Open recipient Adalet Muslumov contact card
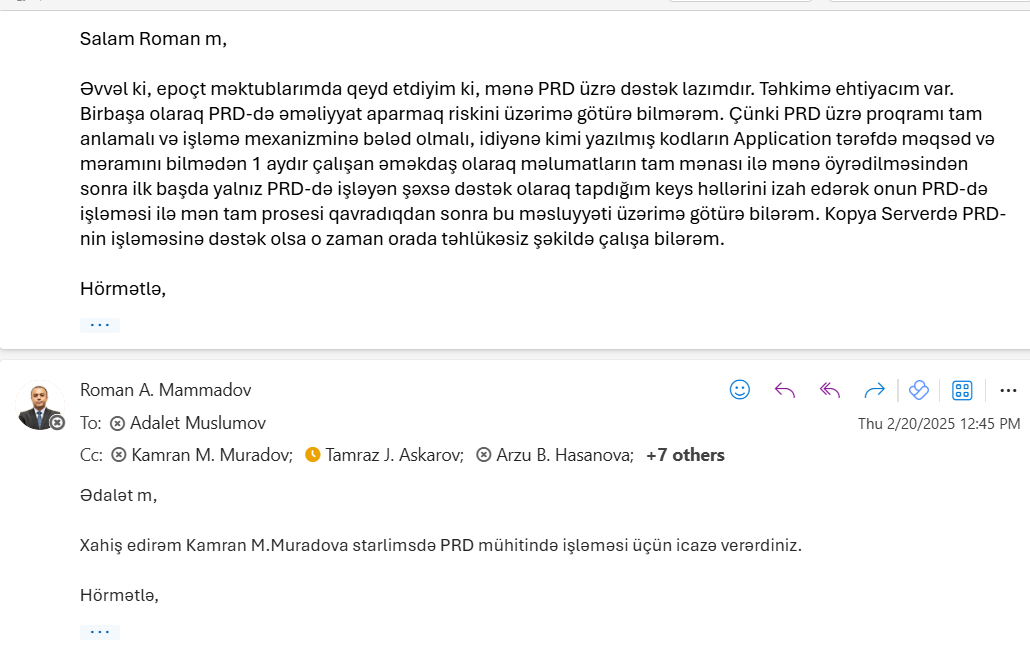This screenshot has width=1030, height=651. tap(198, 423)
